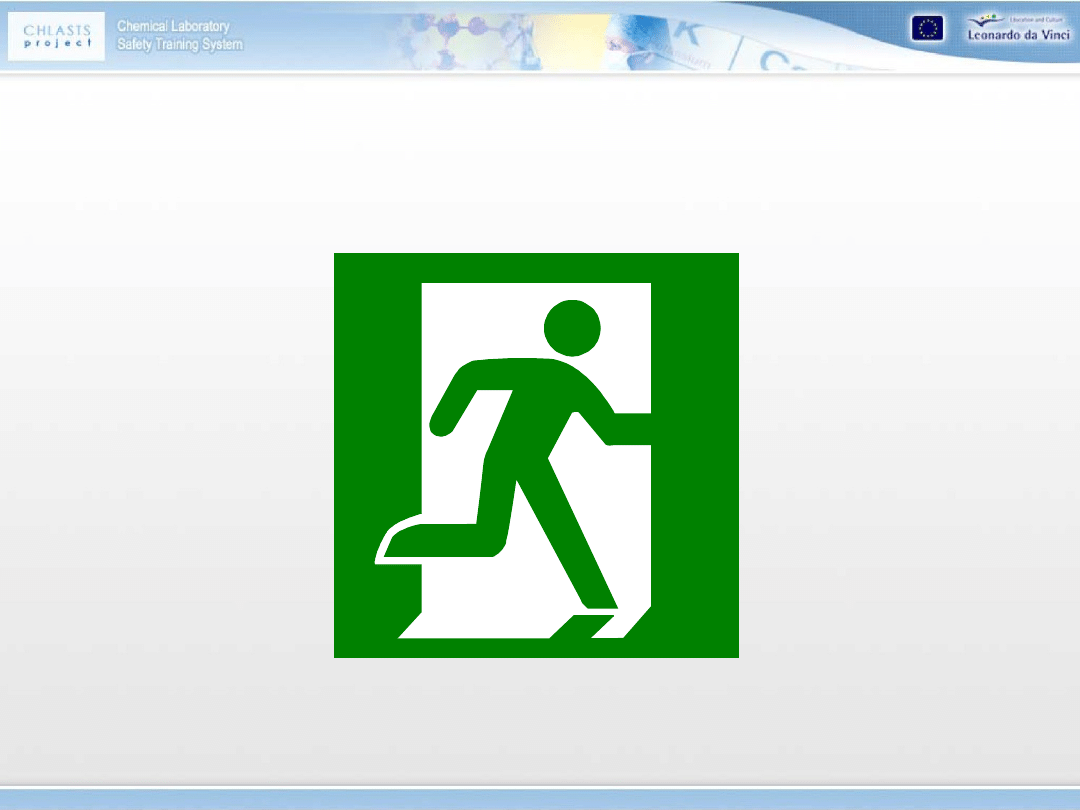Select the 'Chemical Laboratory' title text
1080x810 pixels.
(x=173, y=26)
